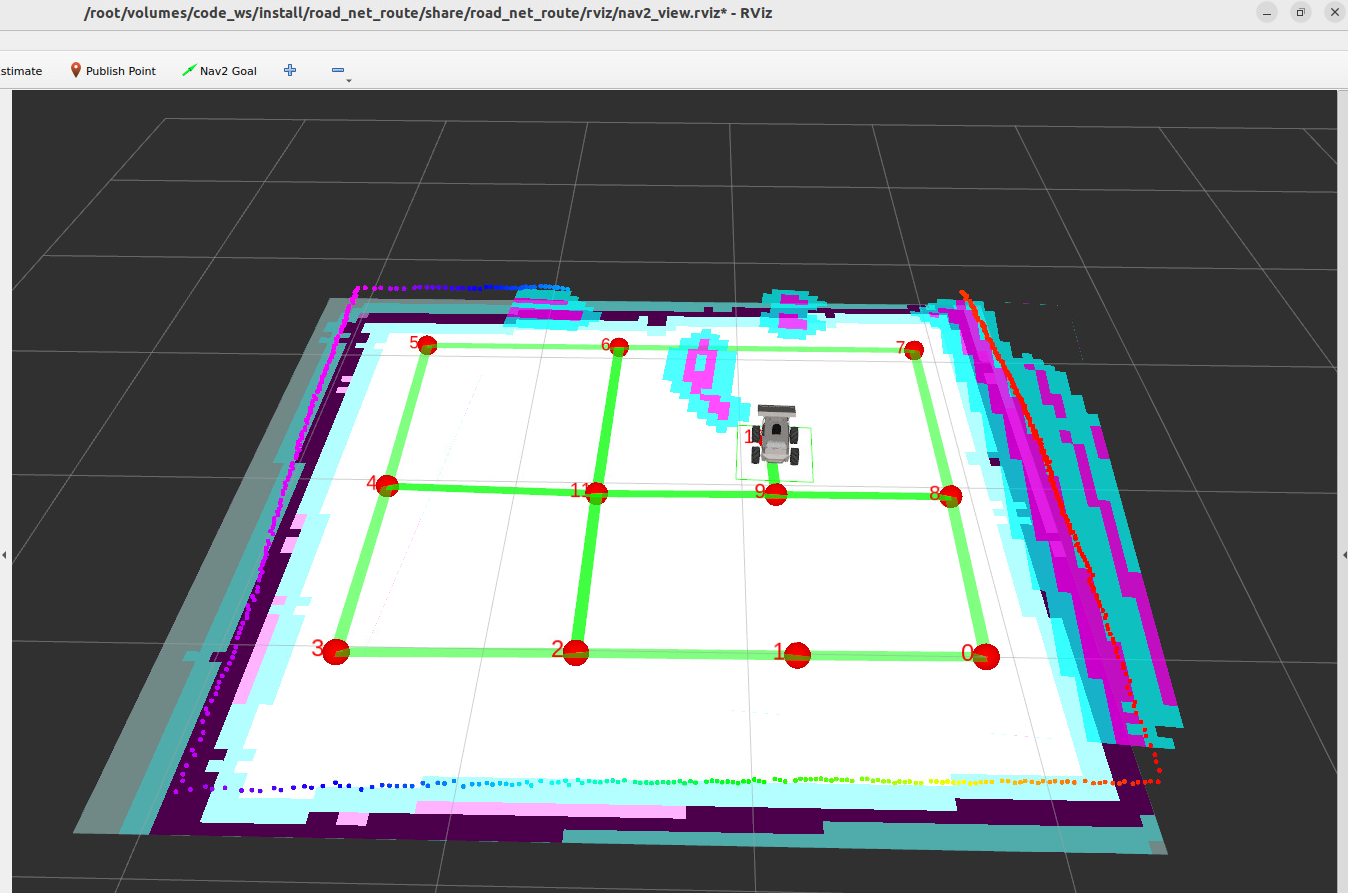1348x893 pixels.
Task: Expand the hidden left panel handle
Action: point(4,554)
